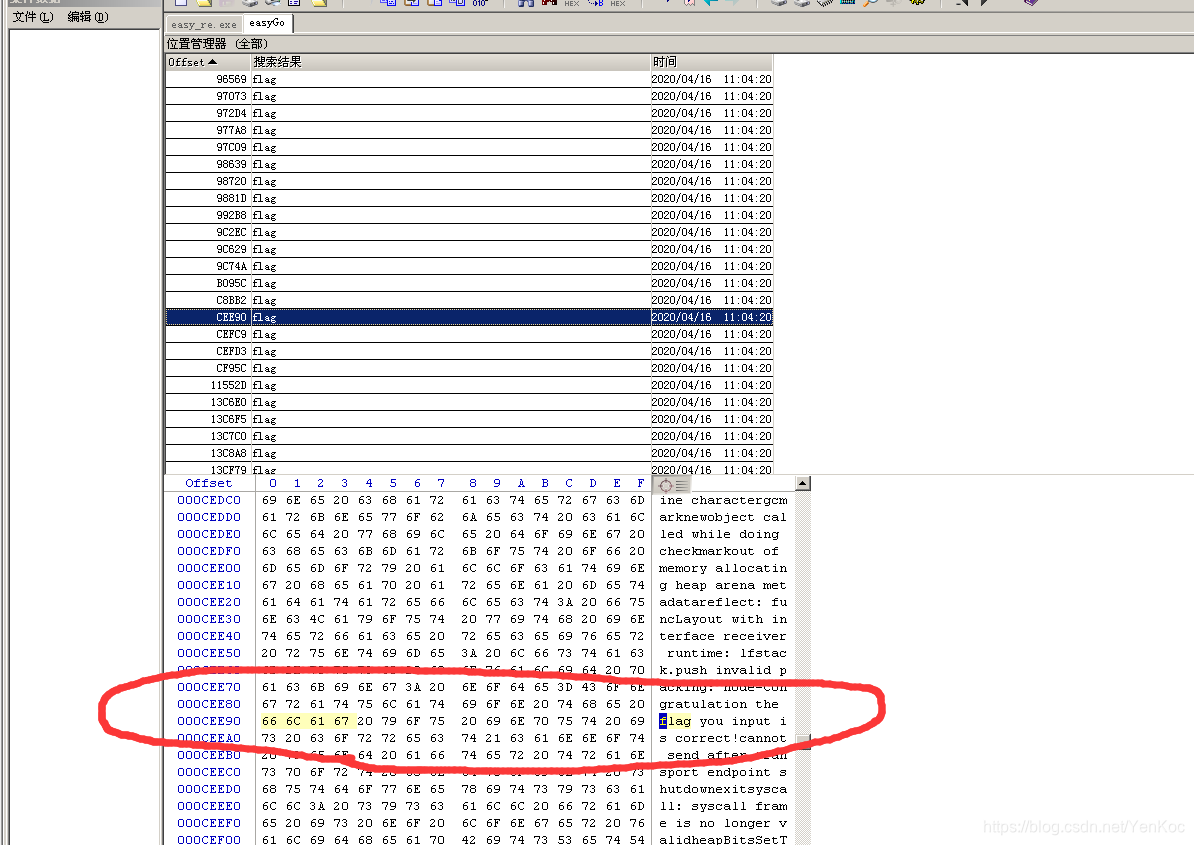Select search result at offset 13C6E0

[469, 403]
